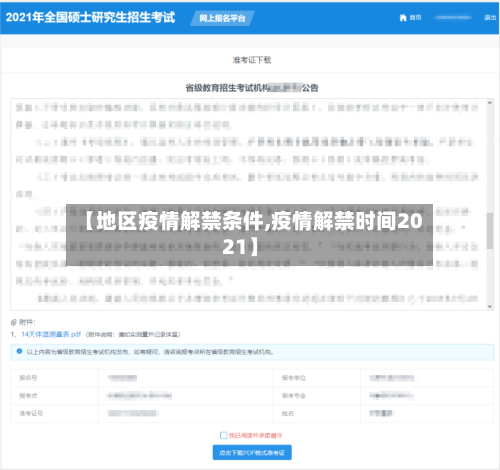Click the 报考专业 table label

point(294,396)
